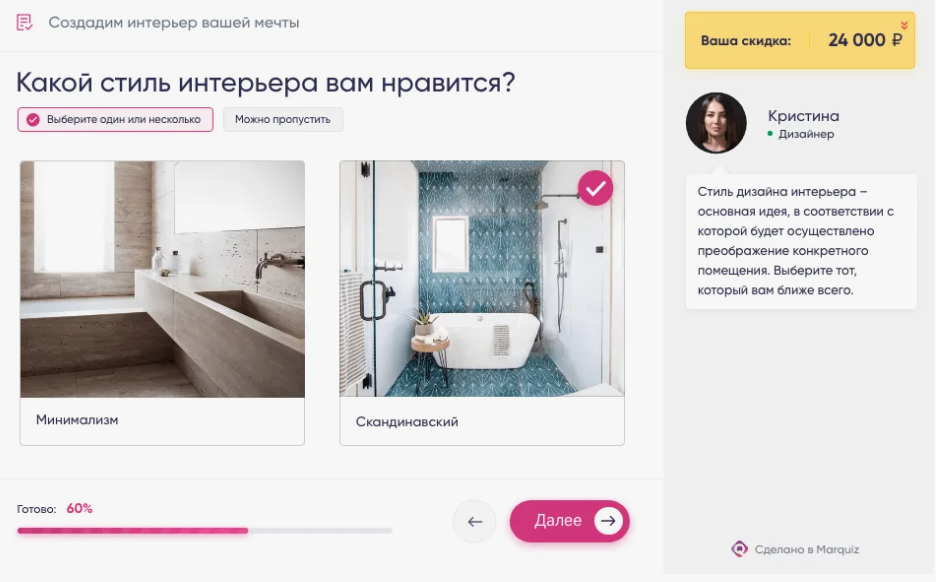The image size is (936, 582).
Task: Click the Выберите один или несколько badge
Action: [115, 119]
